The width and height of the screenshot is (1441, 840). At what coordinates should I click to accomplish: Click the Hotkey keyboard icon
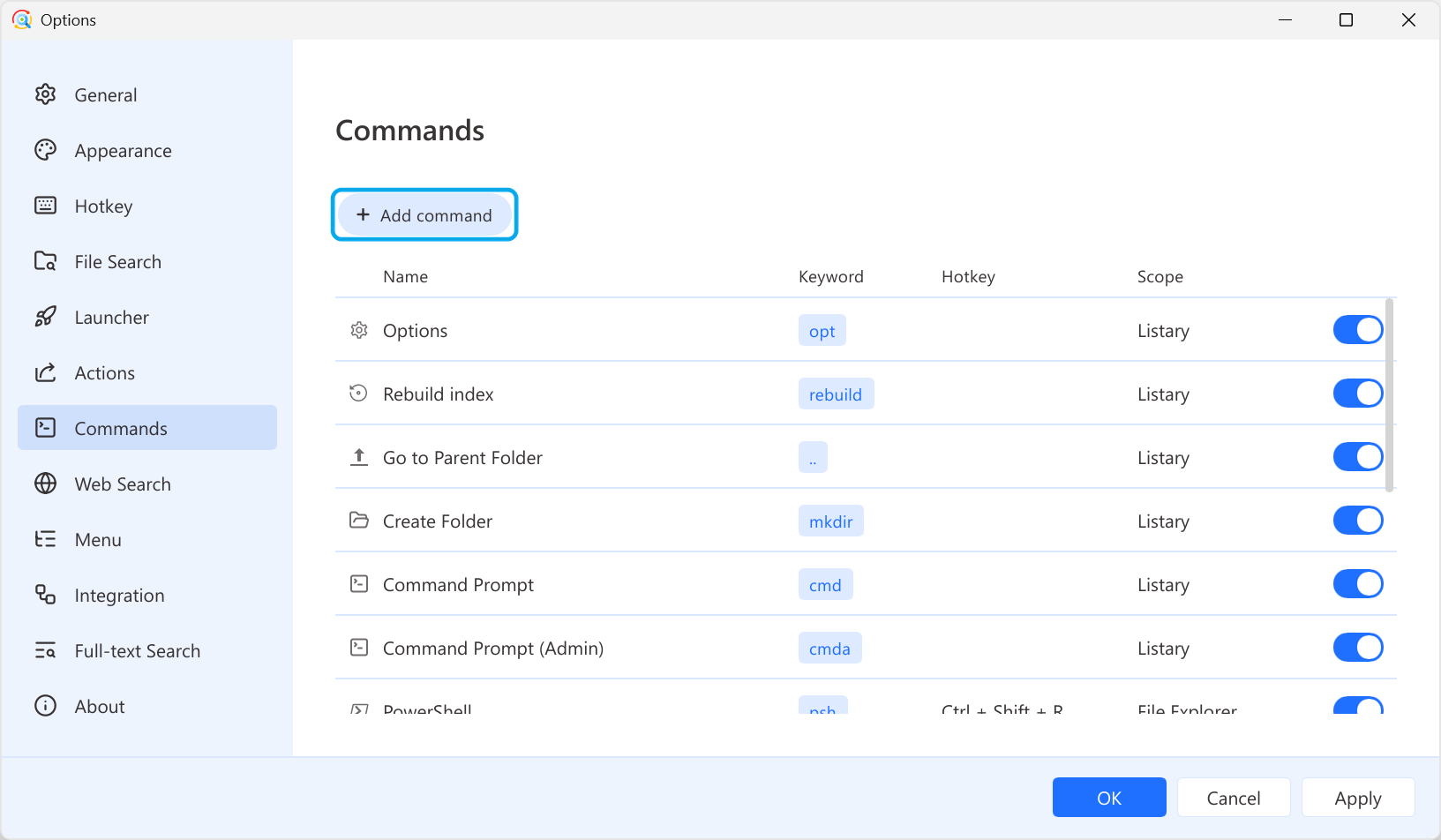(x=45, y=206)
